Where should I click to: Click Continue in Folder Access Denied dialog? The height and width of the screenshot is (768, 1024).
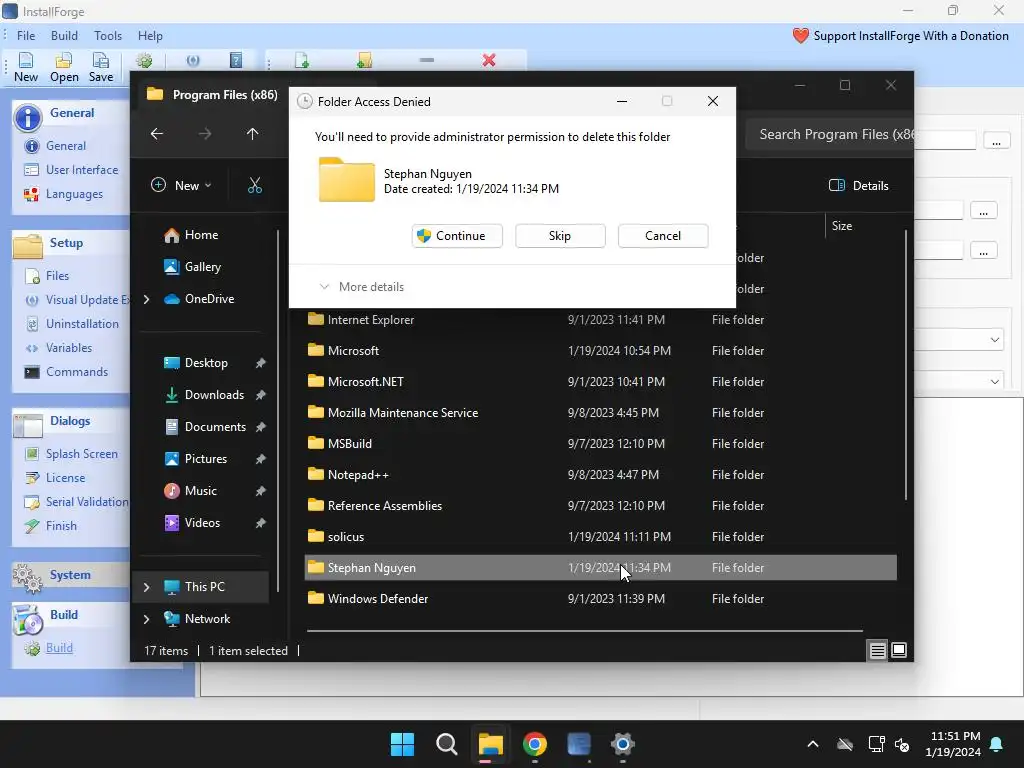point(457,236)
